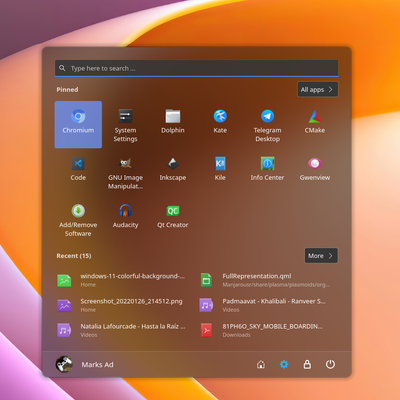Image resolution: width=400 pixels, height=400 pixels.
Task: Open Telegram Desktop
Action: click(267, 124)
